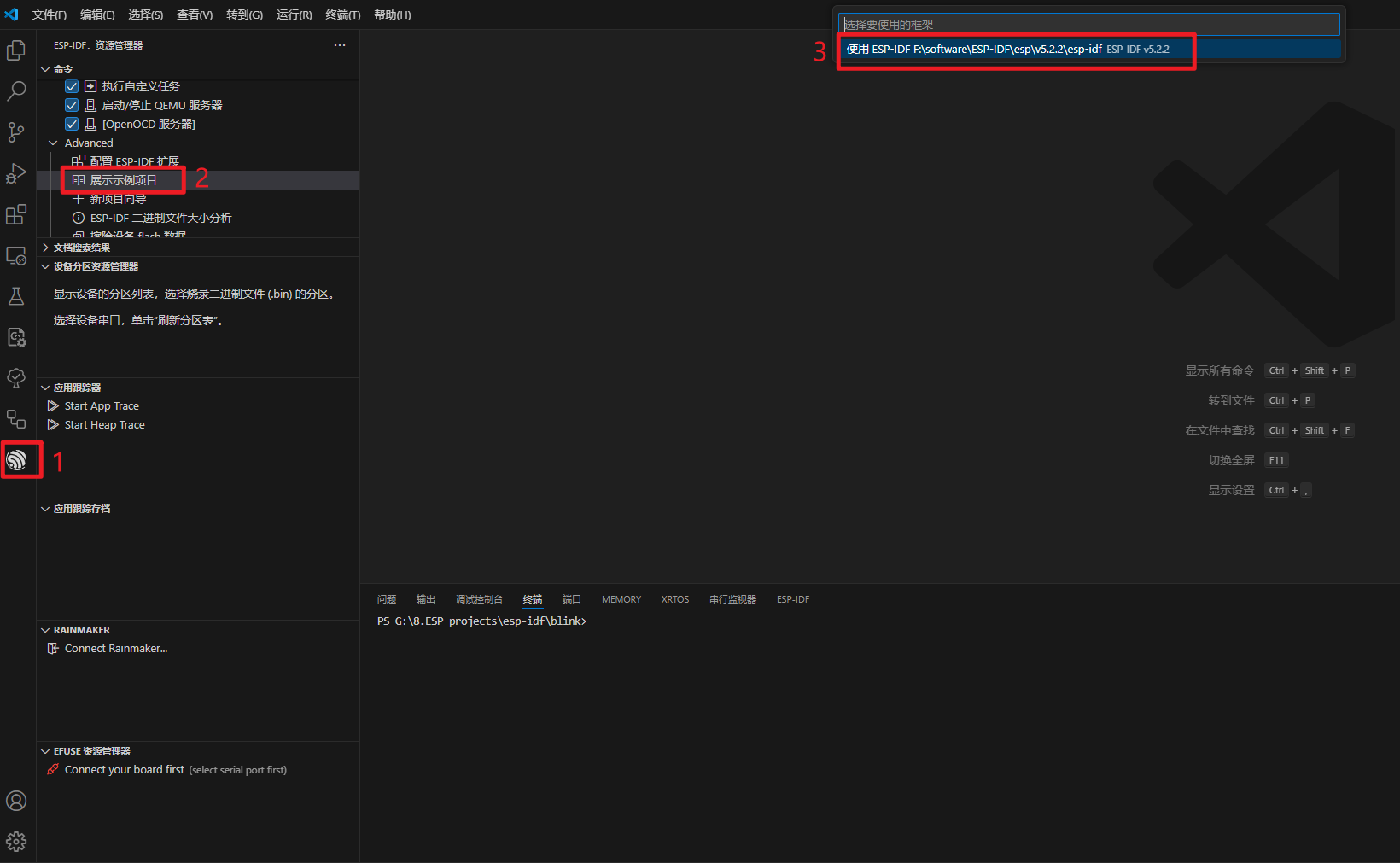Click the book icon of 展示示例项目

tap(79, 180)
